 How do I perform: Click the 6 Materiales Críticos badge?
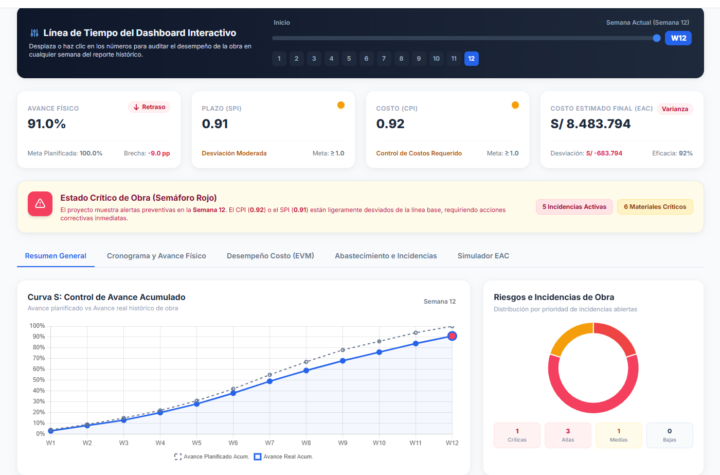[x=655, y=207]
